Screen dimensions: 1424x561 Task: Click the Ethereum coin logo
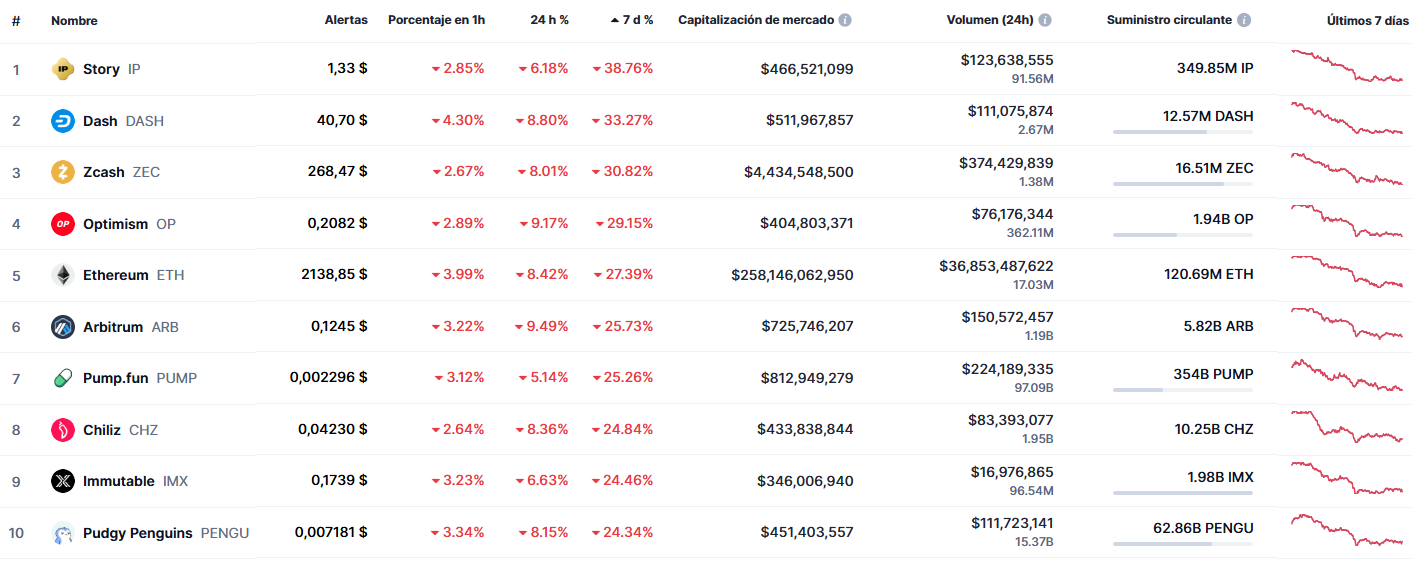click(x=63, y=275)
